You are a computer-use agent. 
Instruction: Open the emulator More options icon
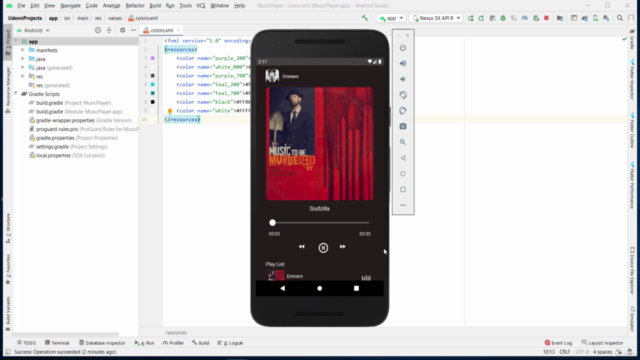(x=403, y=205)
